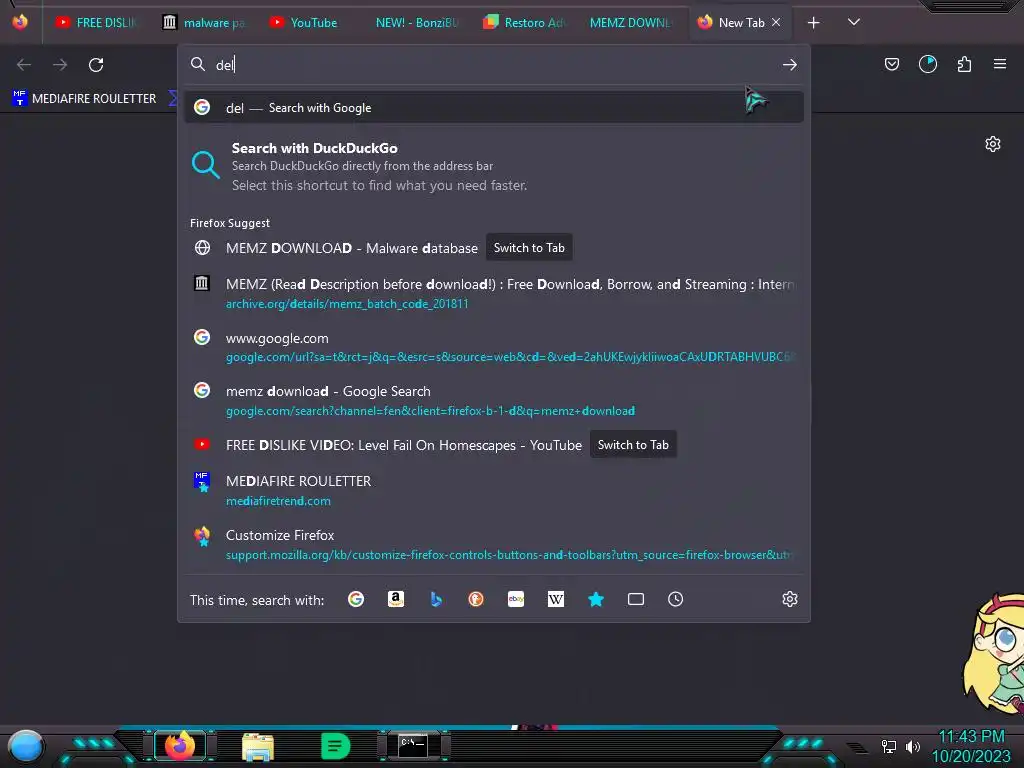The image size is (1024, 768).
Task: Close the New Tab tab
Action: pos(776,22)
